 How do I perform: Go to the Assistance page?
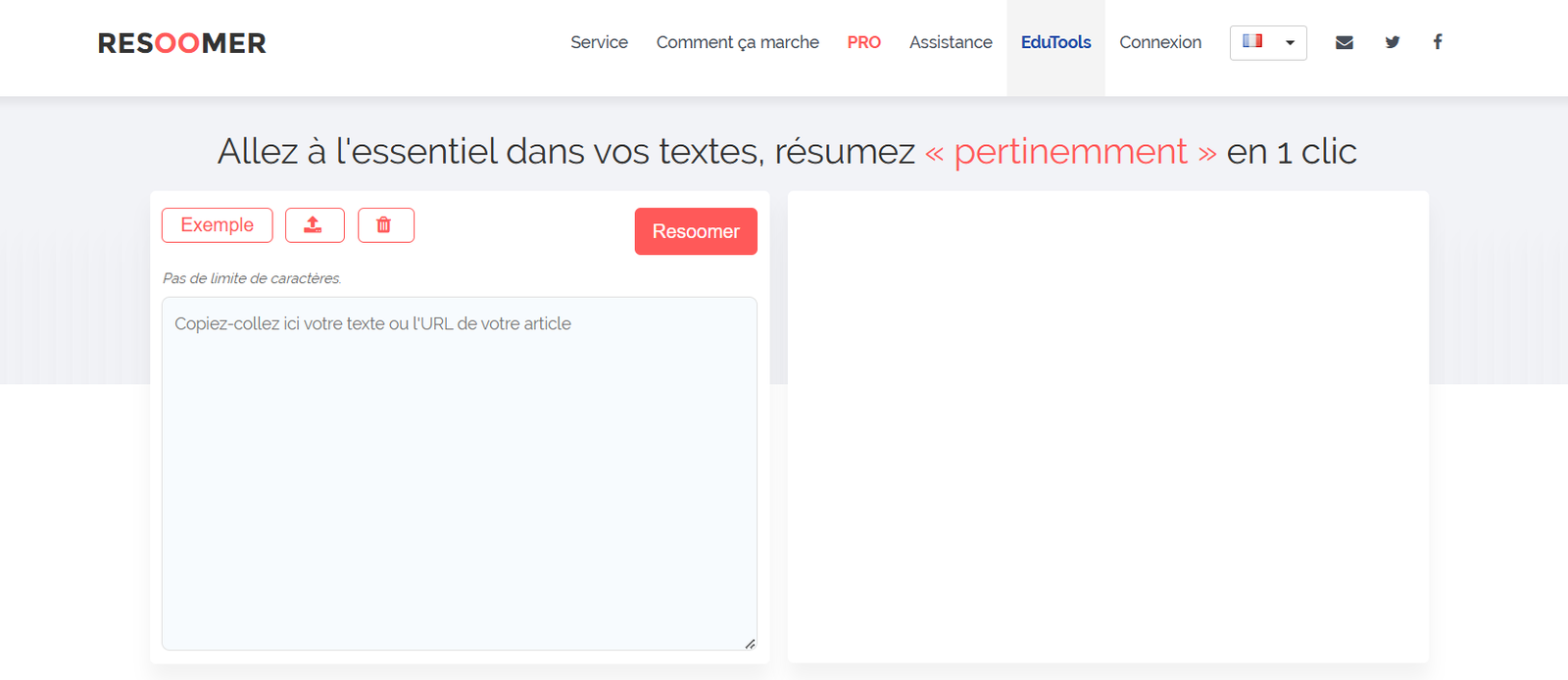[950, 42]
